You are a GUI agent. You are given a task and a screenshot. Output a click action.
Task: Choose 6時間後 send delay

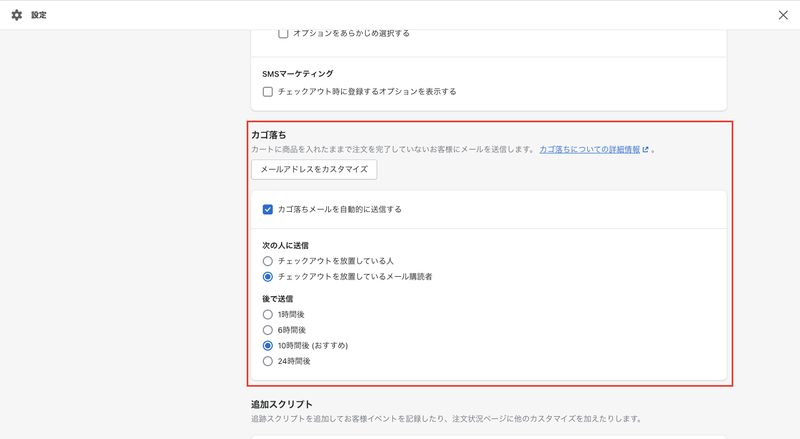pyautogui.click(x=267, y=330)
